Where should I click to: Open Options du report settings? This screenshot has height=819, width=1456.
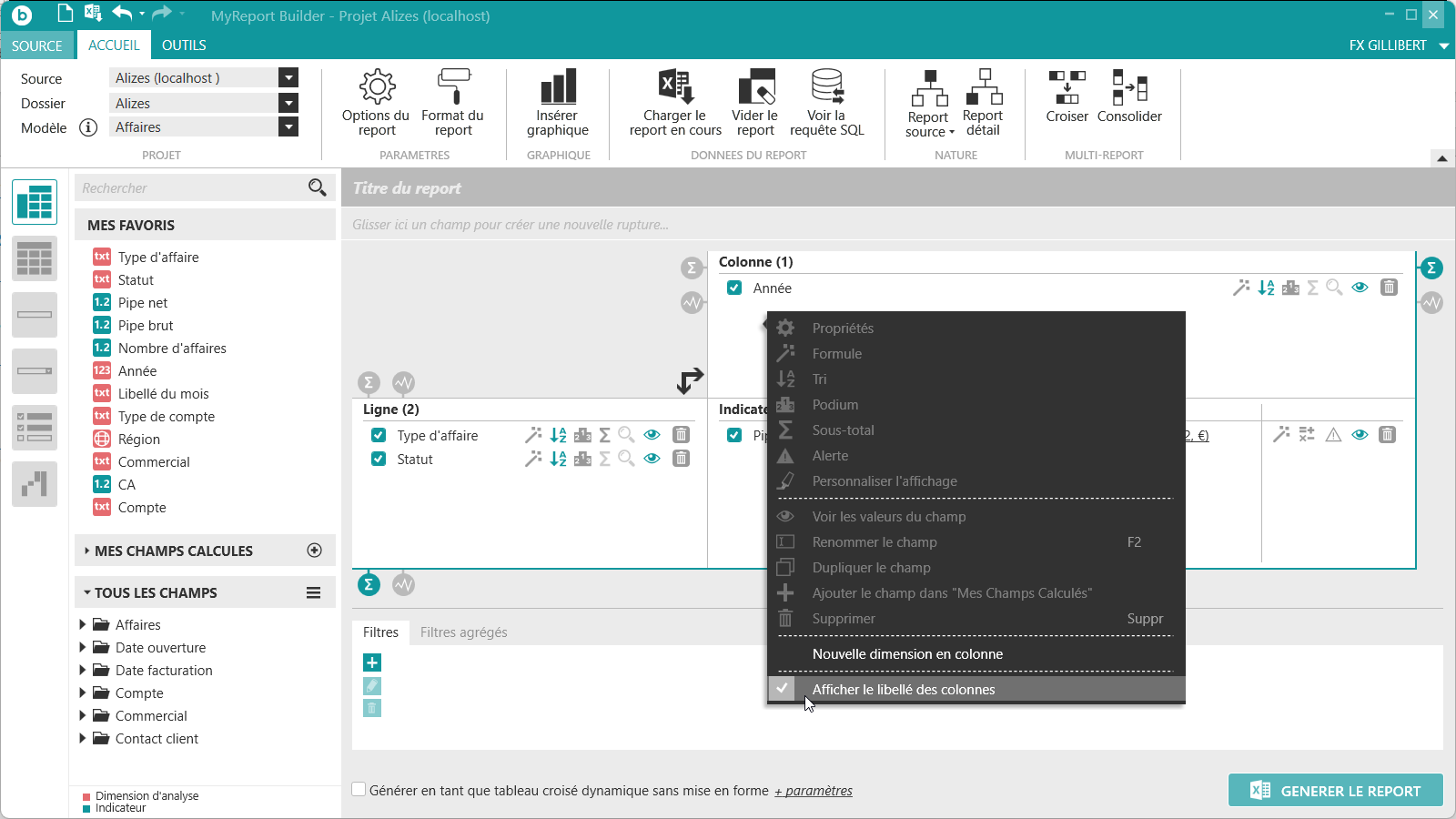(376, 102)
